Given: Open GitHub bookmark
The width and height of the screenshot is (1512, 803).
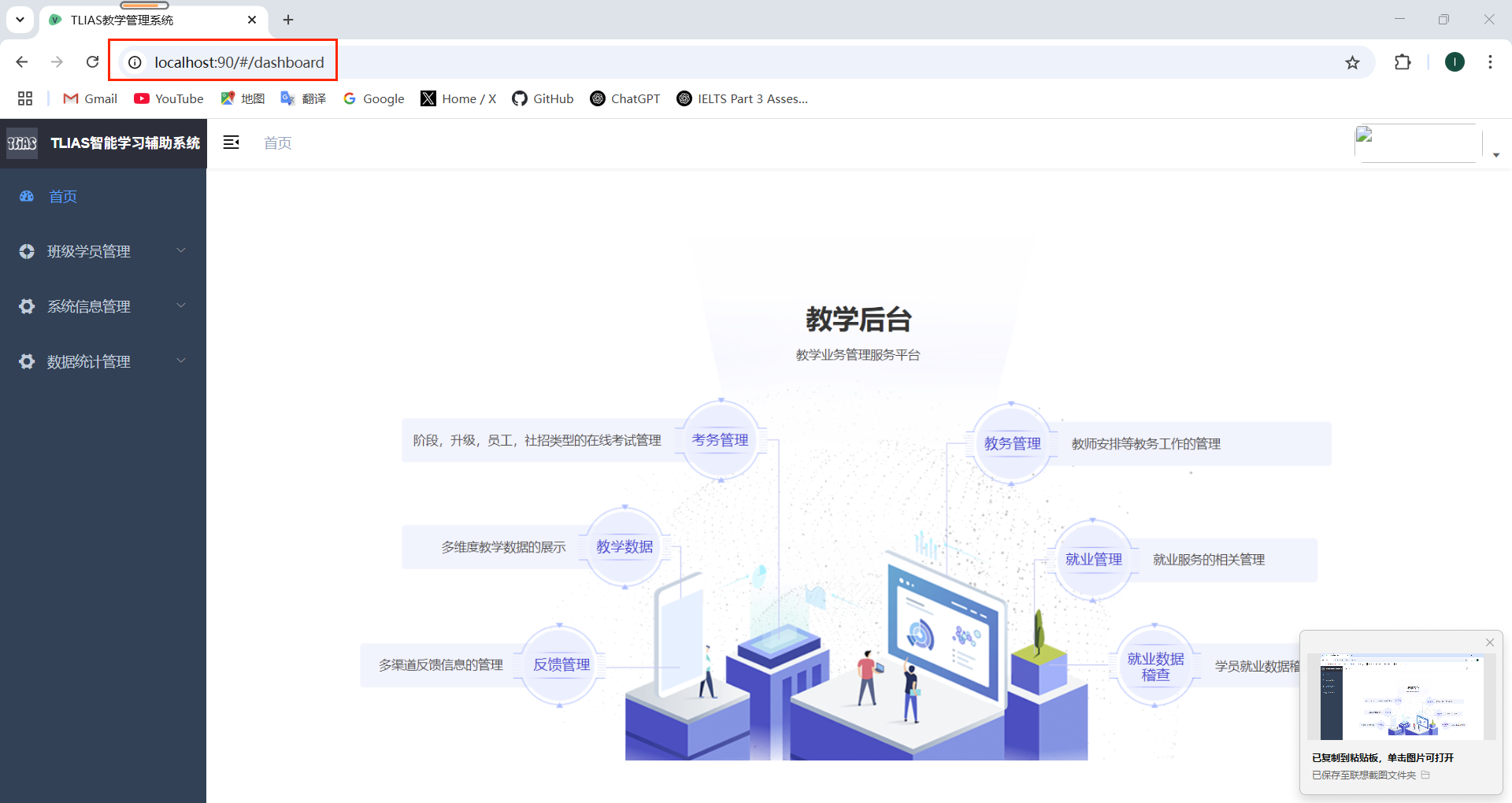Looking at the screenshot, I should [x=543, y=98].
